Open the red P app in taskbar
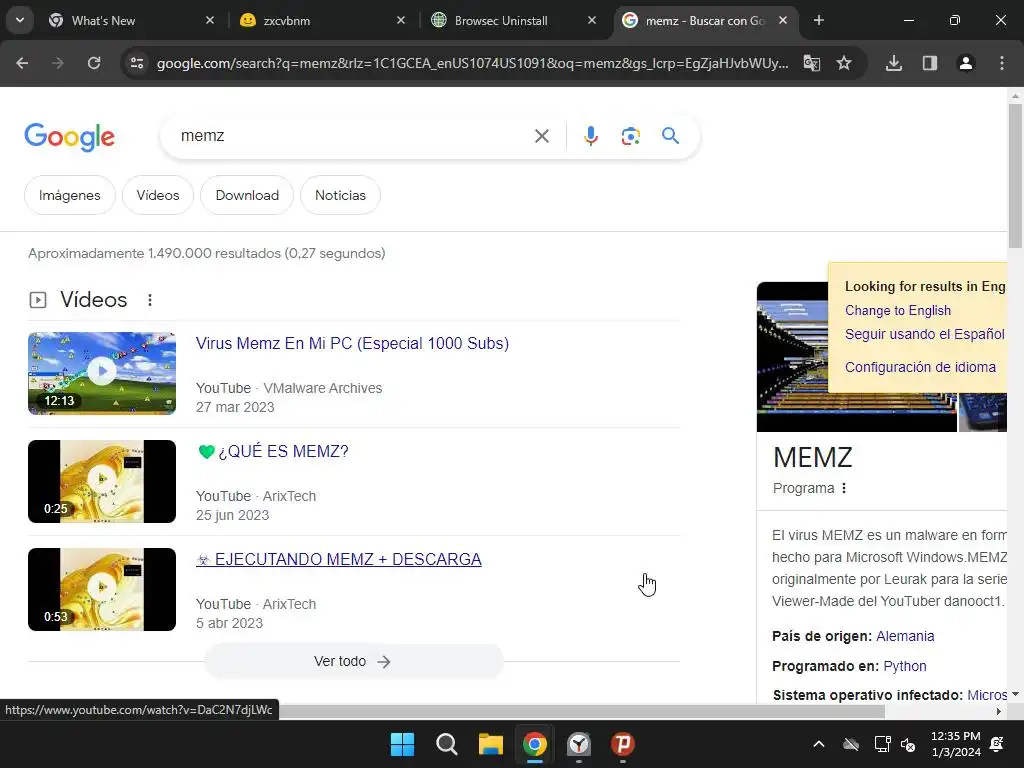Screen dimensions: 1024x768 coord(623,744)
